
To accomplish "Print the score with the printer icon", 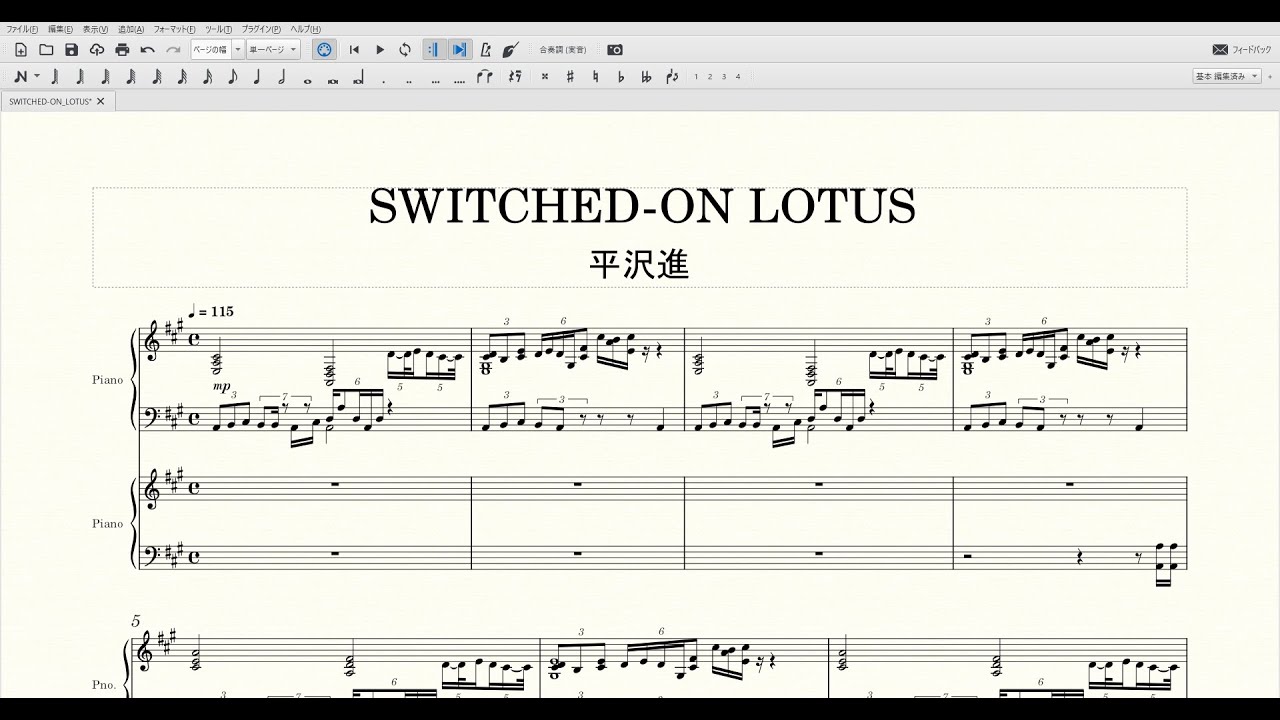I will 122,49.
